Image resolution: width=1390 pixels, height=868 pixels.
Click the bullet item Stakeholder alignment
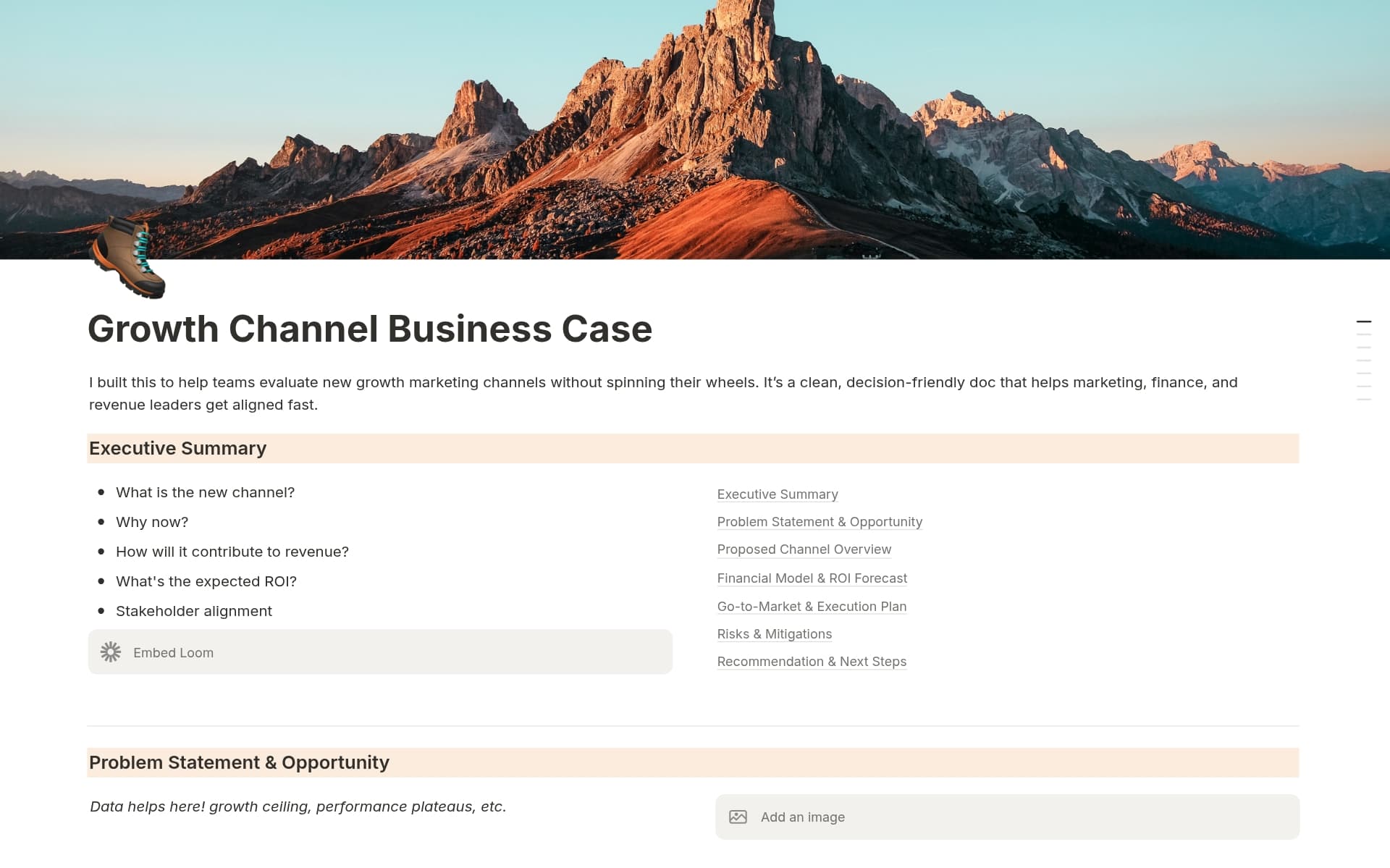tap(194, 610)
